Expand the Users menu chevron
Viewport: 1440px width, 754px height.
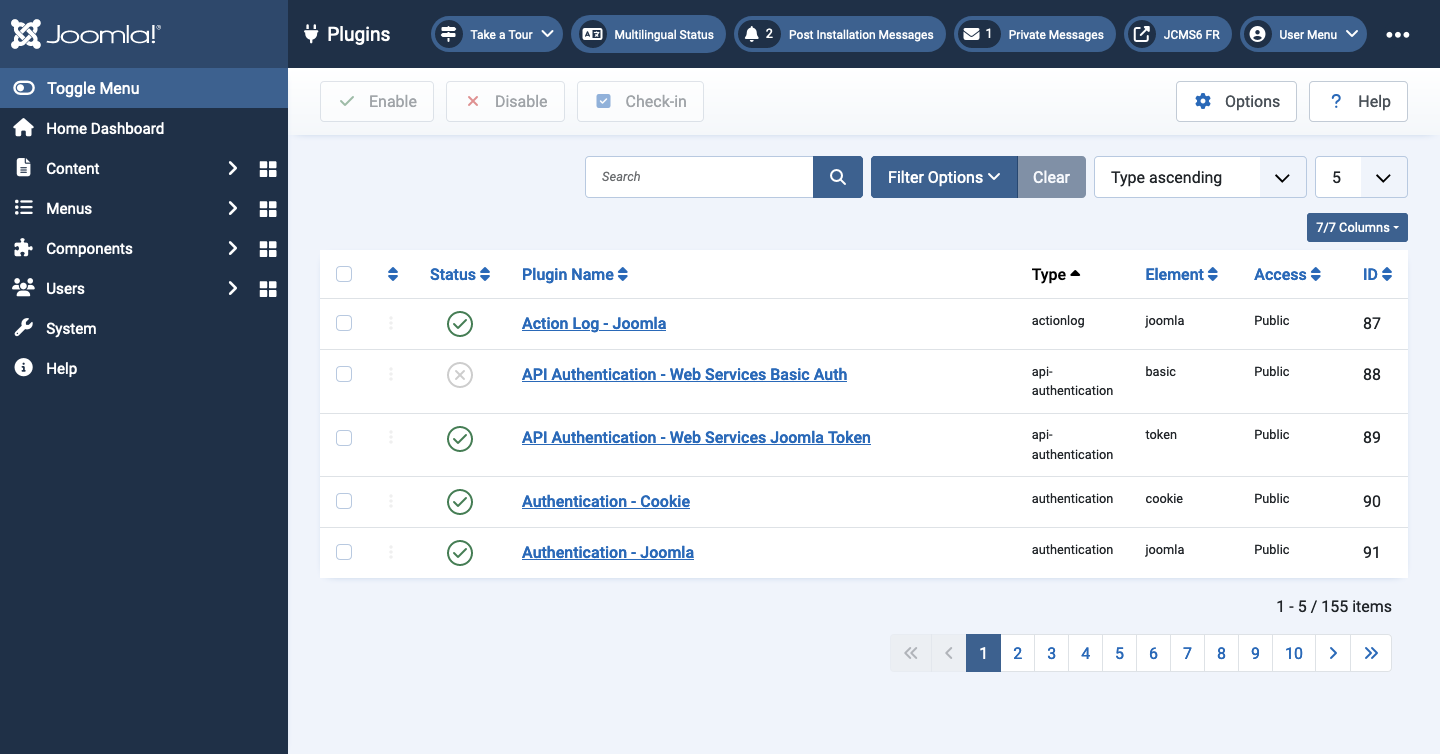pyautogui.click(x=232, y=289)
